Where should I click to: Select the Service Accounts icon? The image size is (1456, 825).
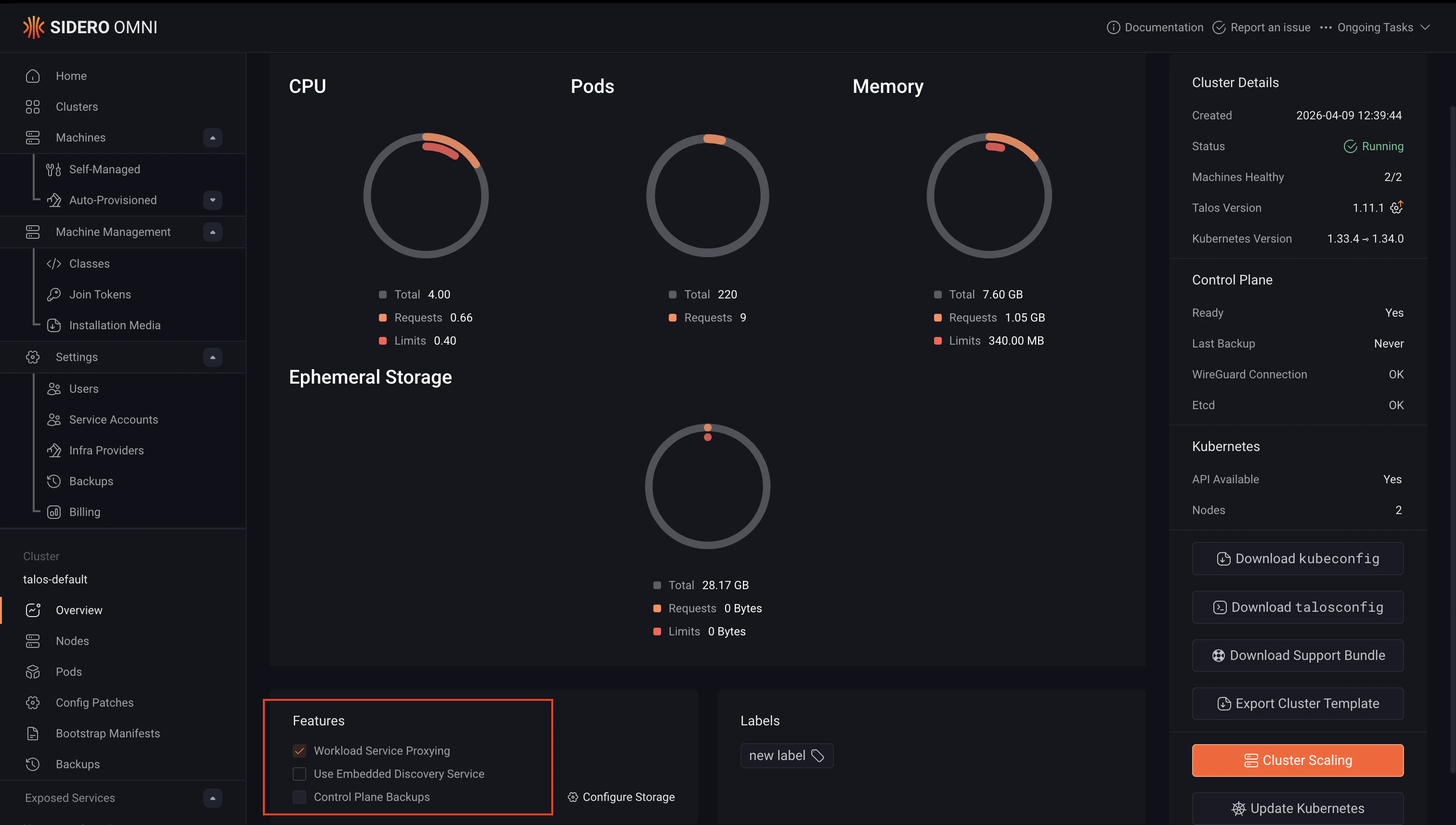point(54,419)
